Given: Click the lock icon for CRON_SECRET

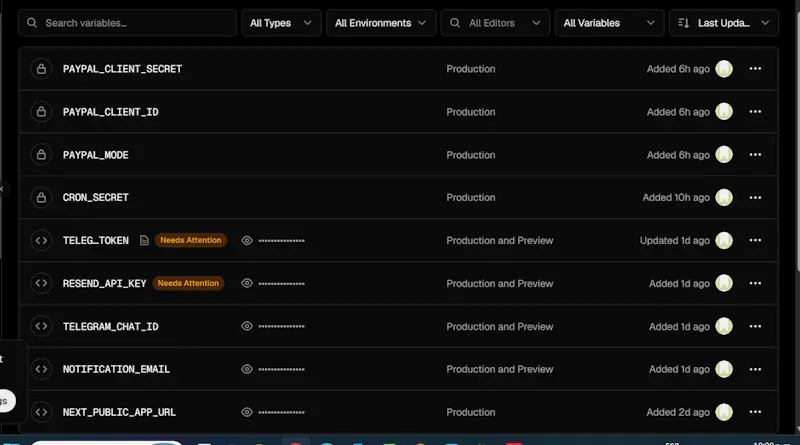Looking at the screenshot, I should (x=41, y=197).
